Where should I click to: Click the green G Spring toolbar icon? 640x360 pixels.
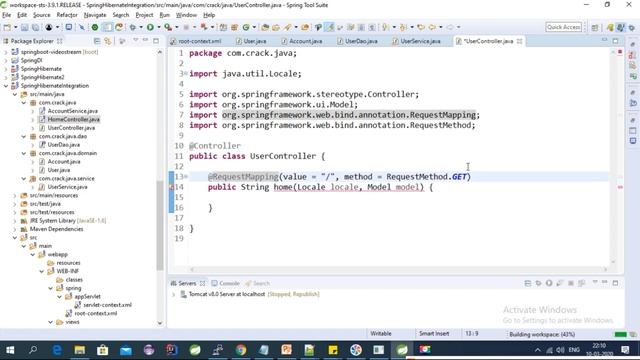(x=246, y=27)
